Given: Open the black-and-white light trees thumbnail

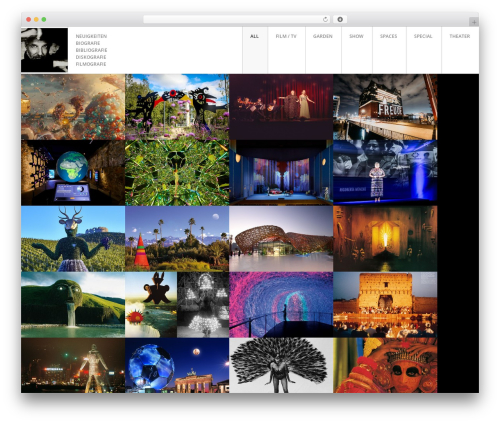Looking at the screenshot, I should tap(203, 305).
